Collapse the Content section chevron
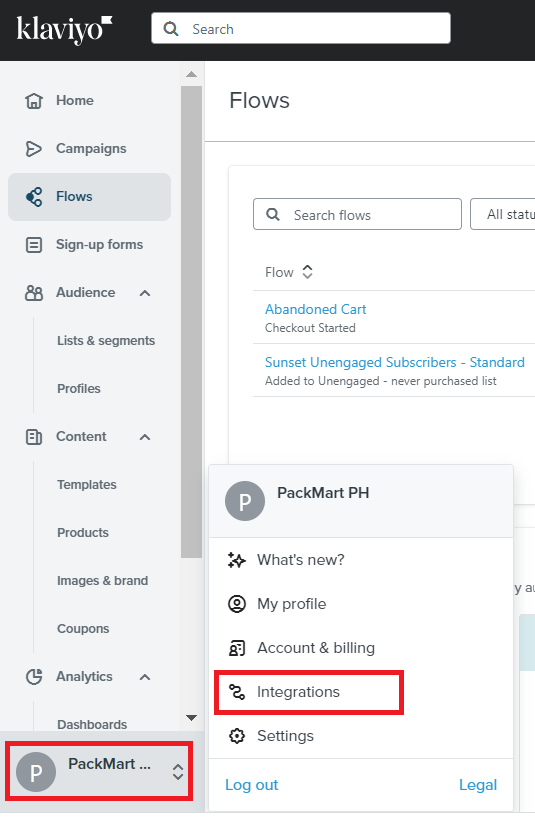 (145, 437)
